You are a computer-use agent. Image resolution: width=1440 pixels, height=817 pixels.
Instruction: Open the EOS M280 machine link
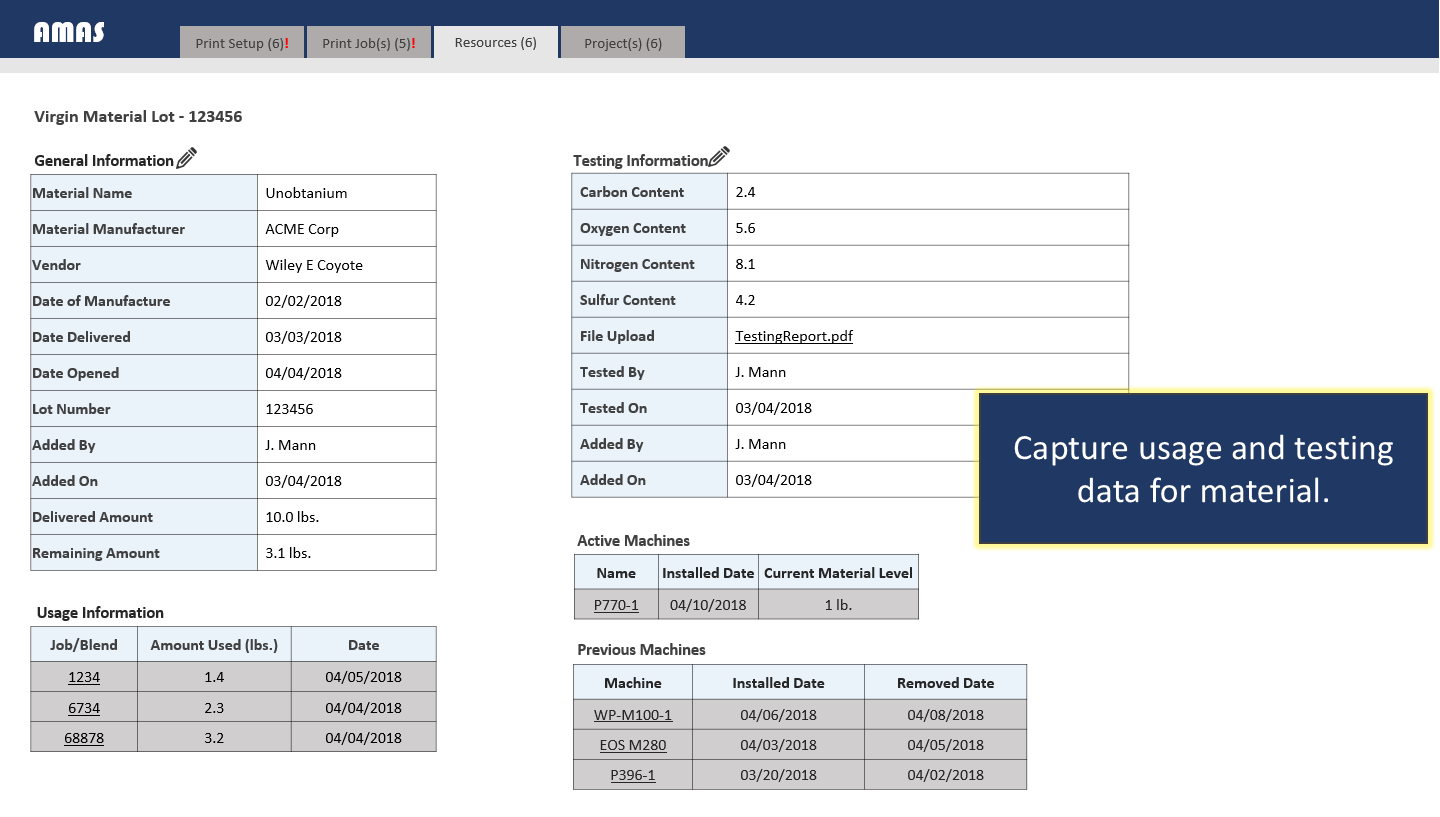pos(632,745)
